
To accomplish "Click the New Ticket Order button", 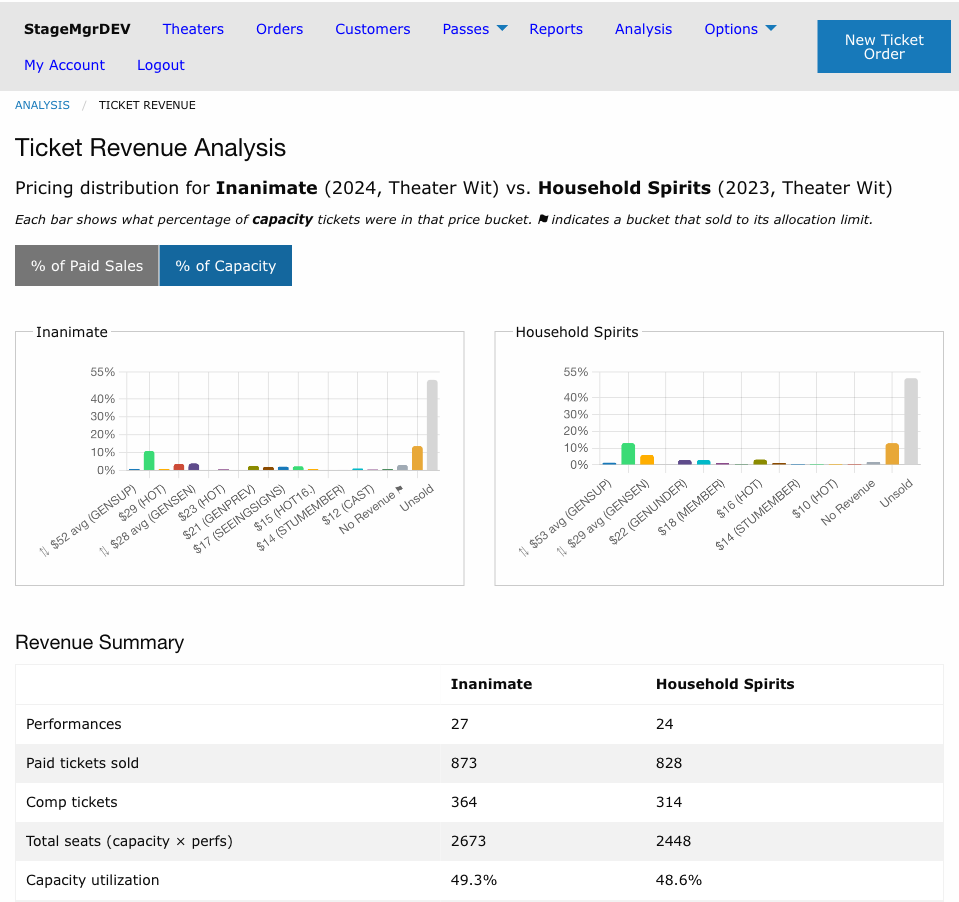I will pos(884,46).
